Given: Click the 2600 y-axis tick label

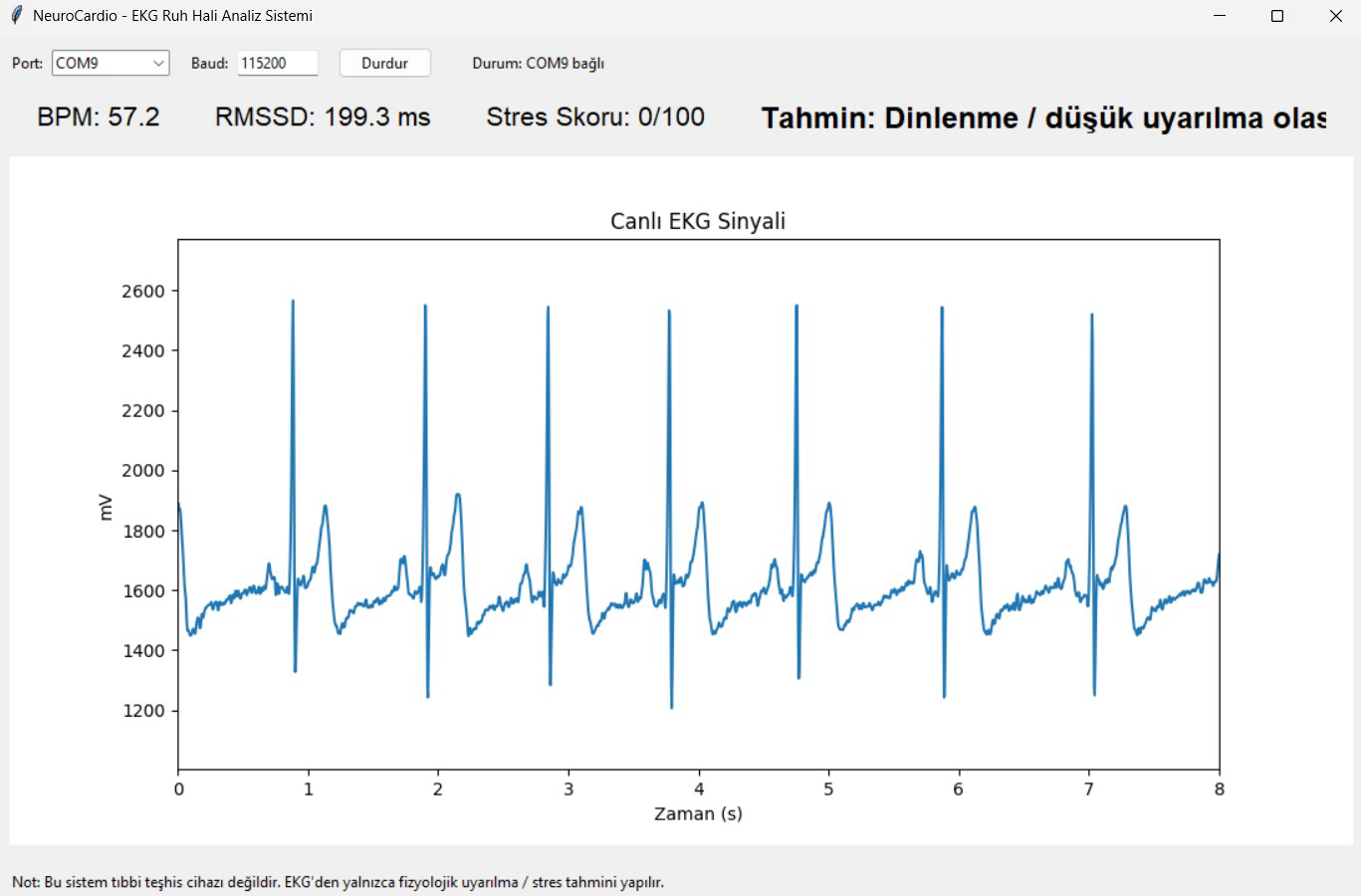Looking at the screenshot, I should [x=143, y=292].
